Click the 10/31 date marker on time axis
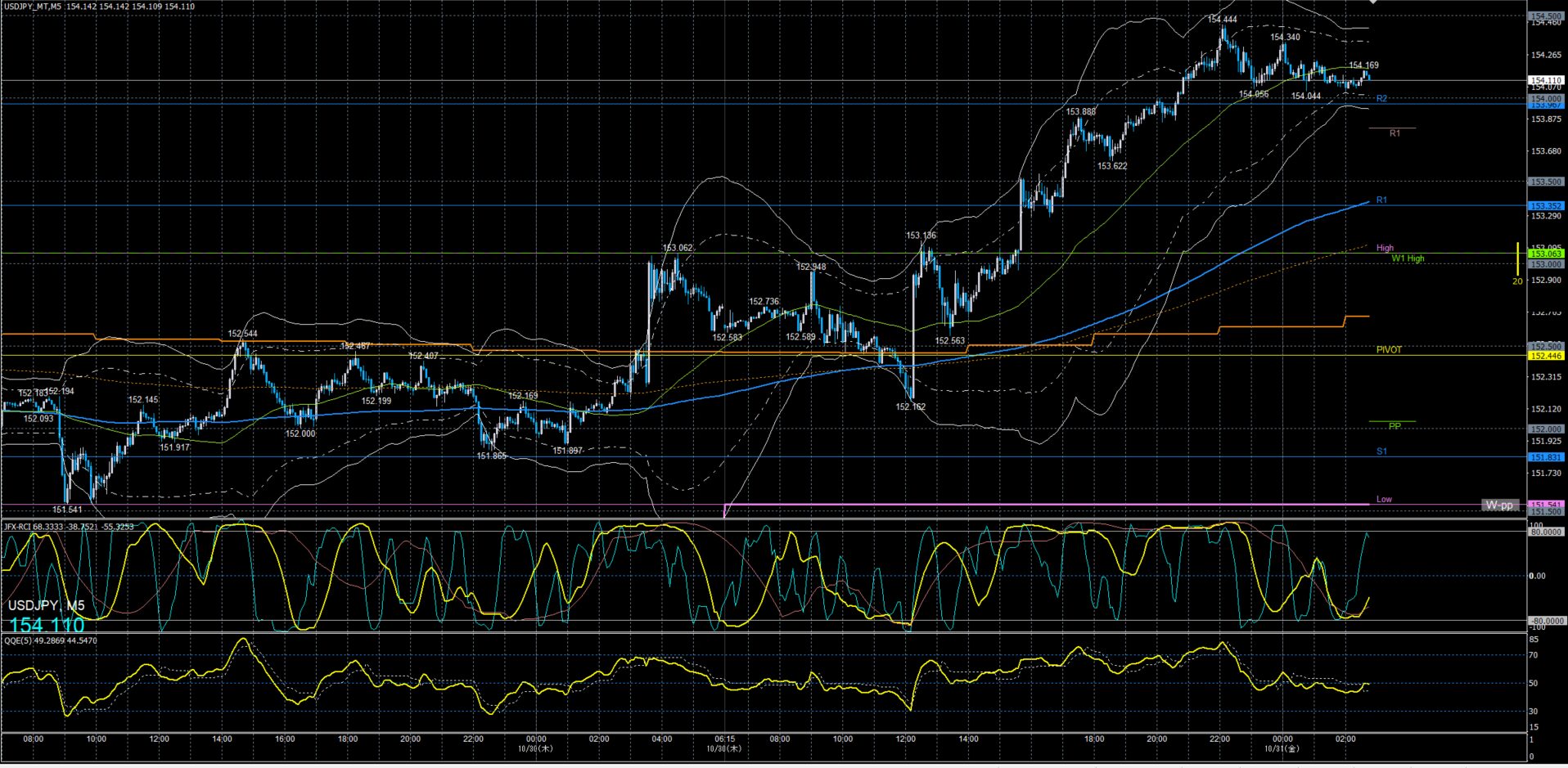The height and width of the screenshot is (768, 1568). click(1282, 748)
